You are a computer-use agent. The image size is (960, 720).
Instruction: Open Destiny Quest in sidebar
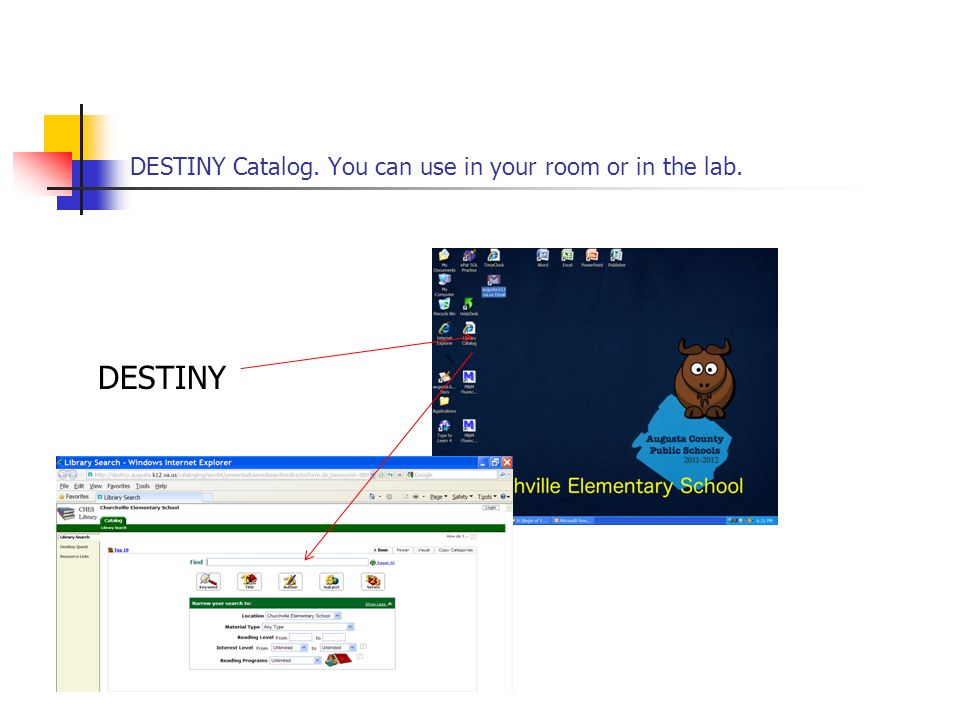74,547
